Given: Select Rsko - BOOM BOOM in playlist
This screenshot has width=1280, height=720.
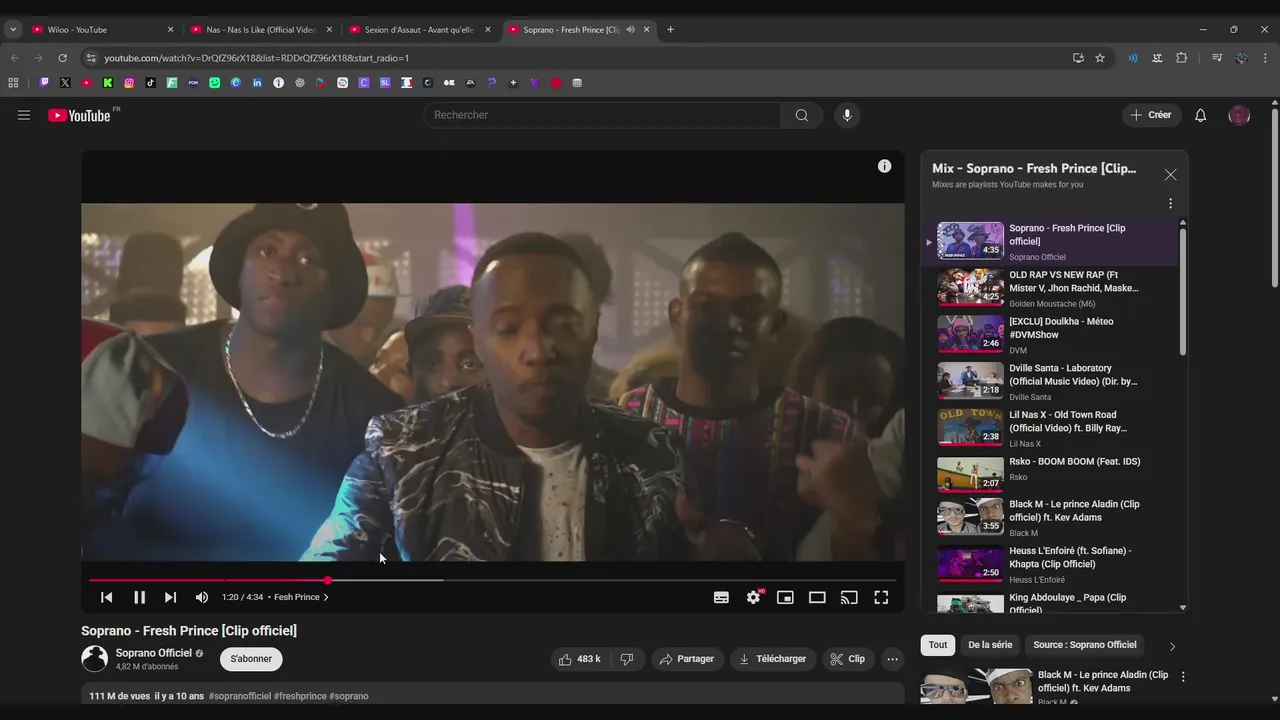Looking at the screenshot, I should (x=1050, y=474).
